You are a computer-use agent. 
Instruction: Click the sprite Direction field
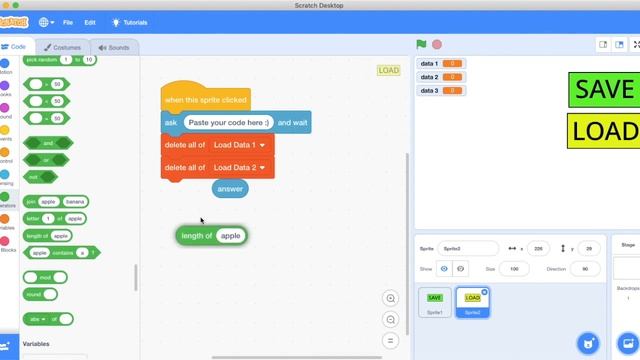pos(584,269)
